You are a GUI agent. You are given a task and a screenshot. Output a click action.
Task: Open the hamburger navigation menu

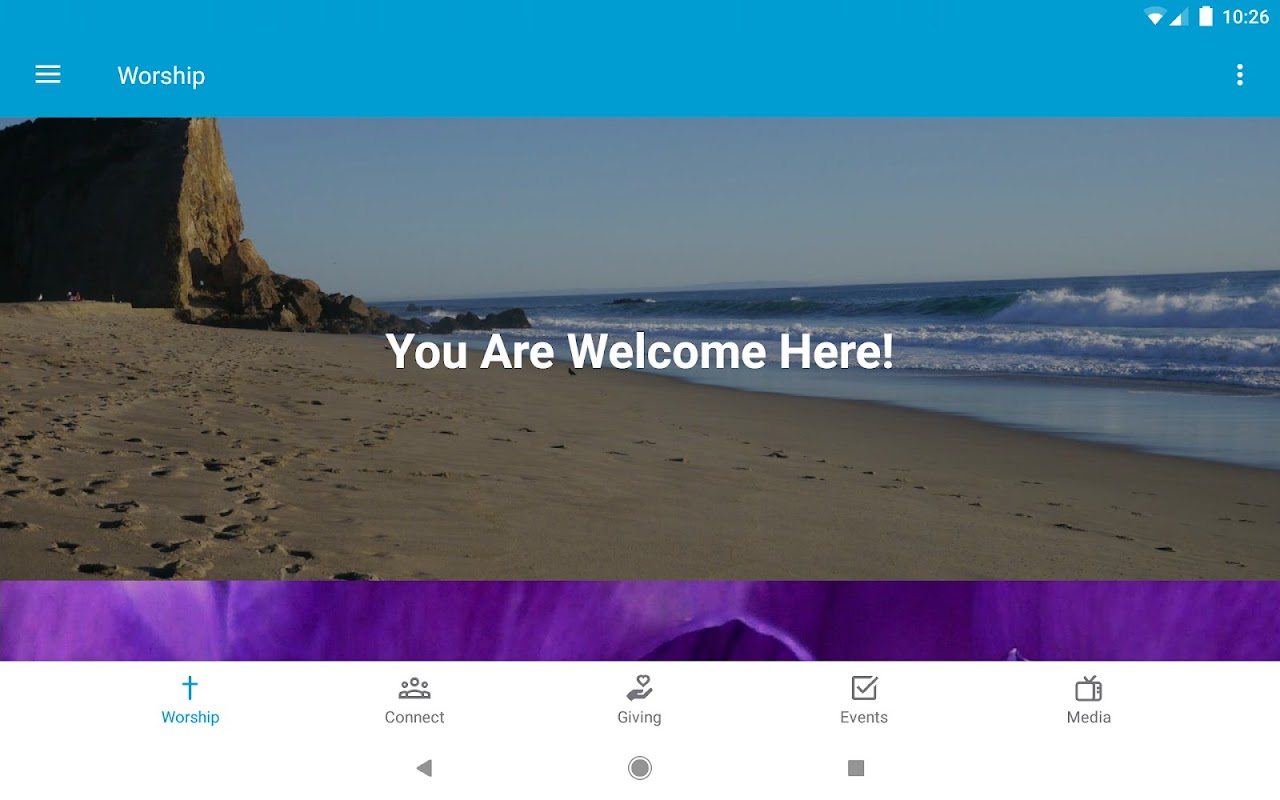click(x=48, y=75)
